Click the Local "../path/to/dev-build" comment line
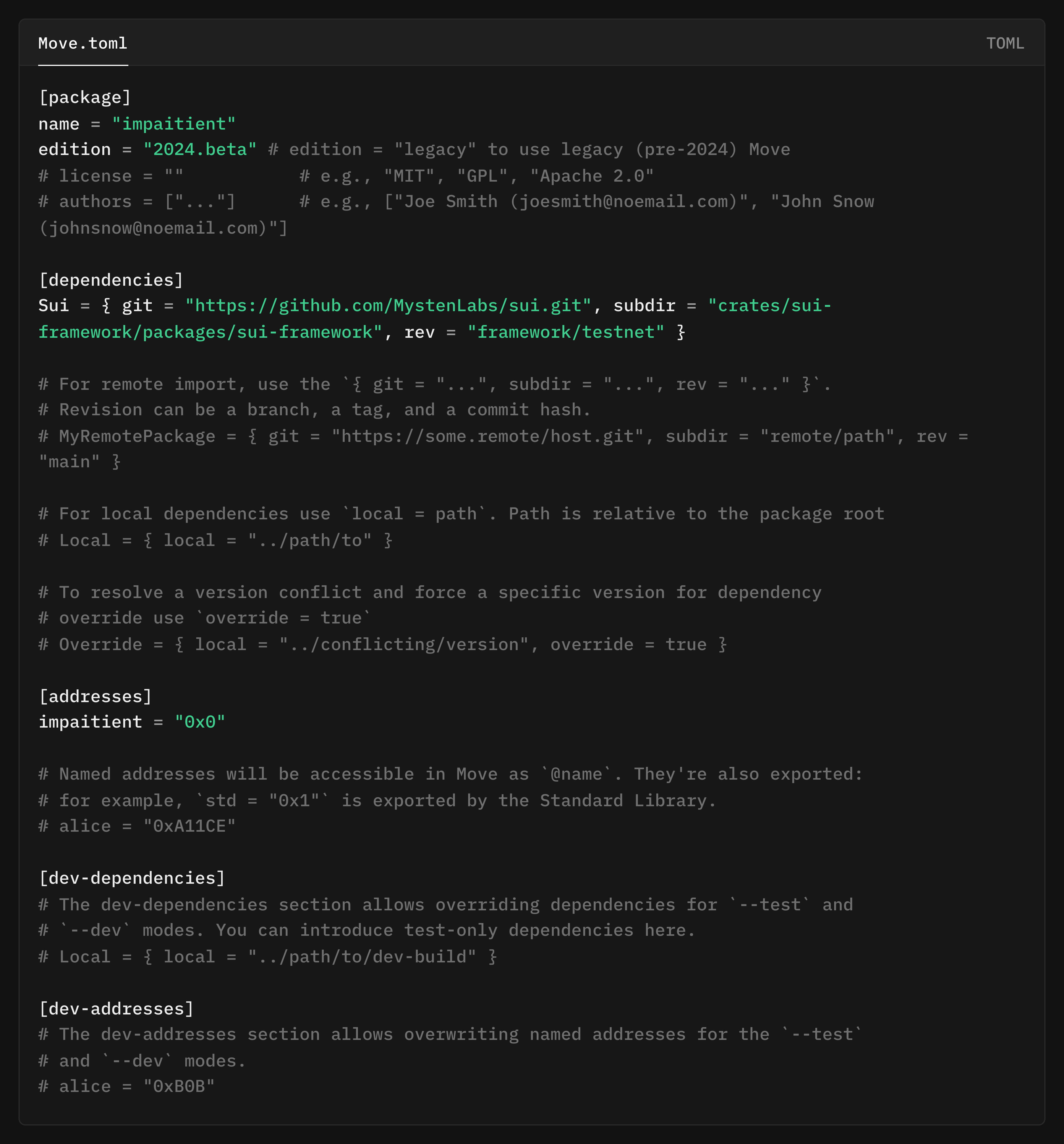The width and height of the screenshot is (1064, 1144). pos(267,956)
